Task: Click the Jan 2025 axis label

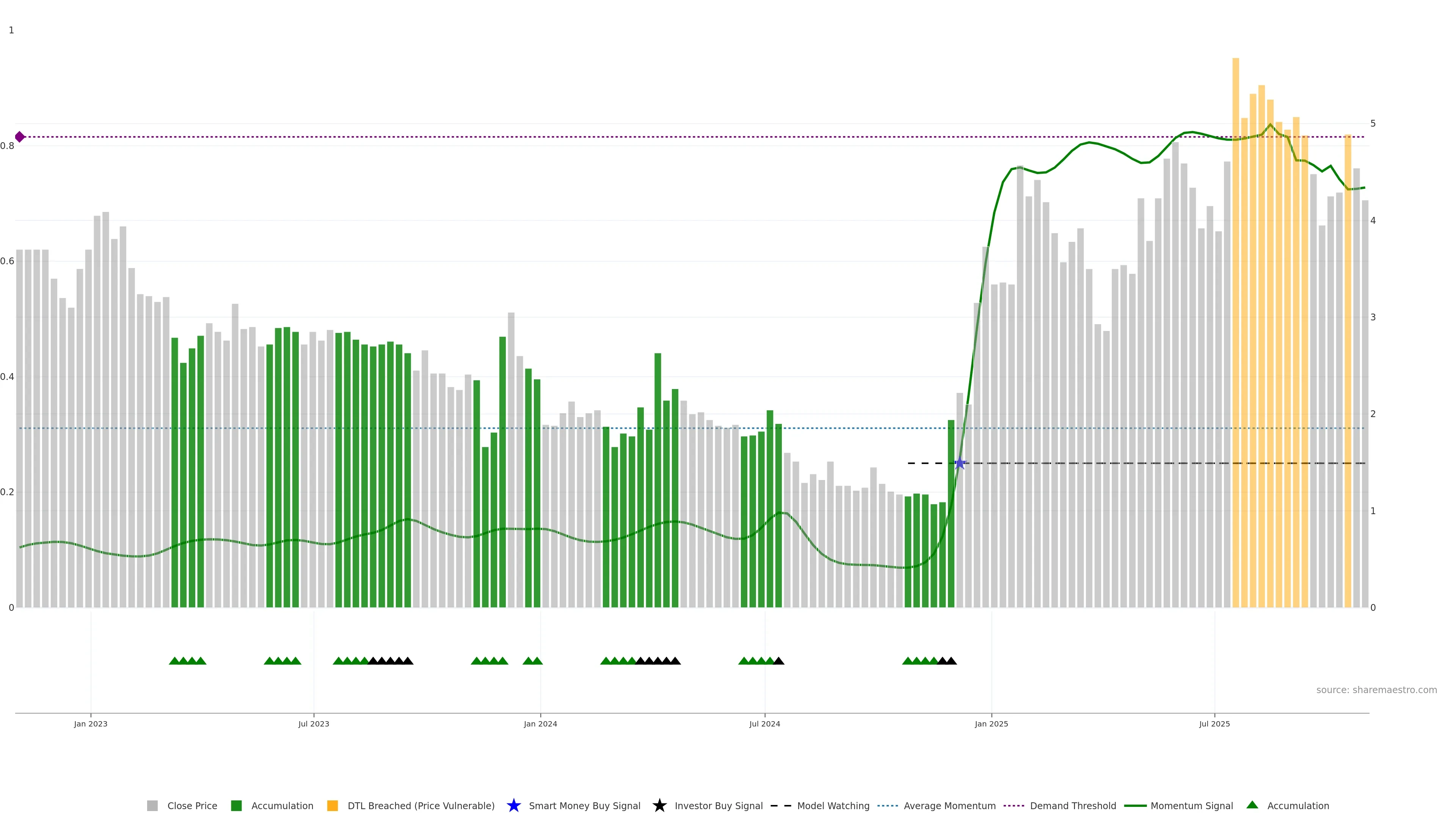Action: pyautogui.click(x=991, y=723)
